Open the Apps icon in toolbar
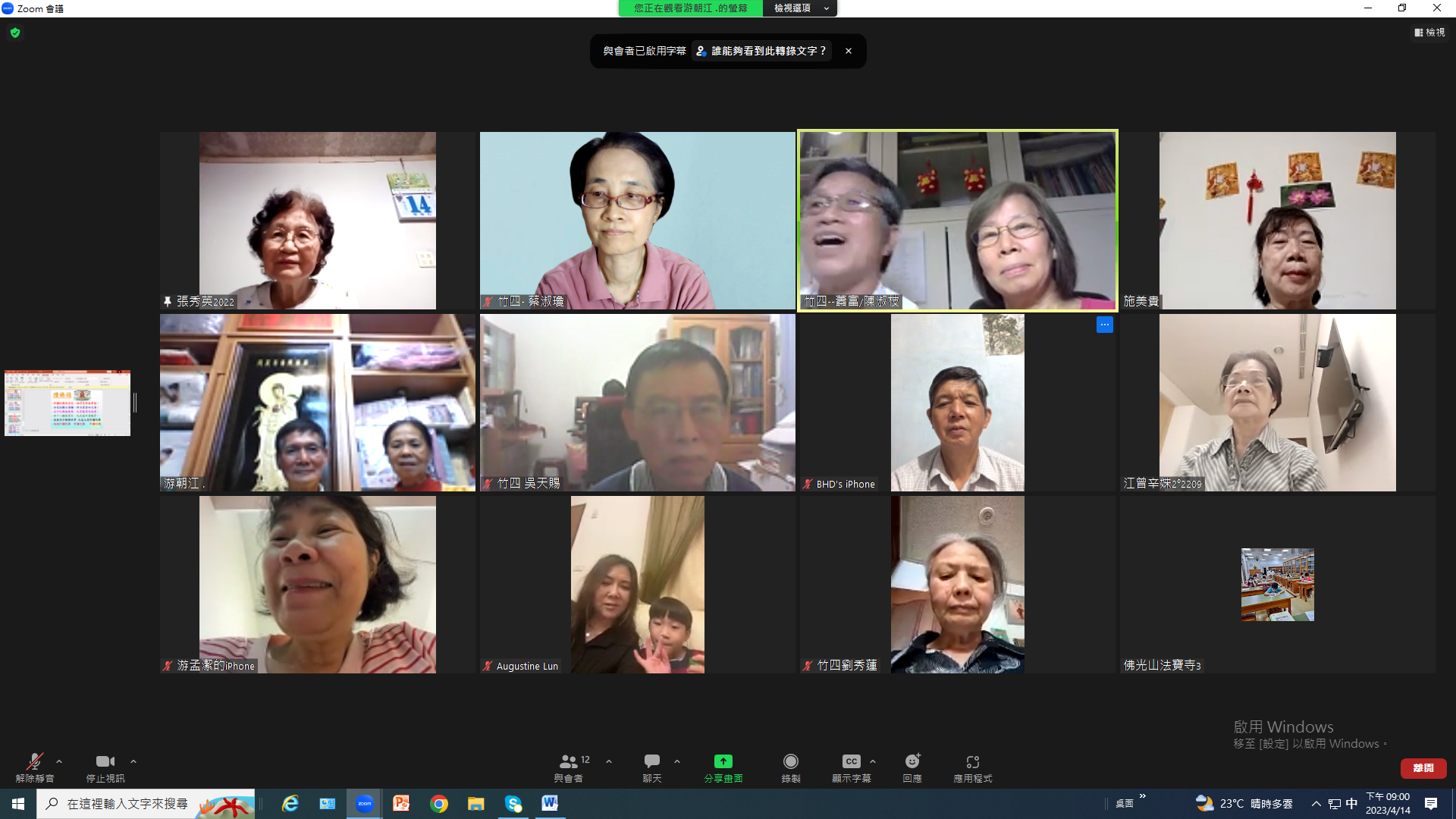This screenshot has height=819, width=1456. (972, 762)
